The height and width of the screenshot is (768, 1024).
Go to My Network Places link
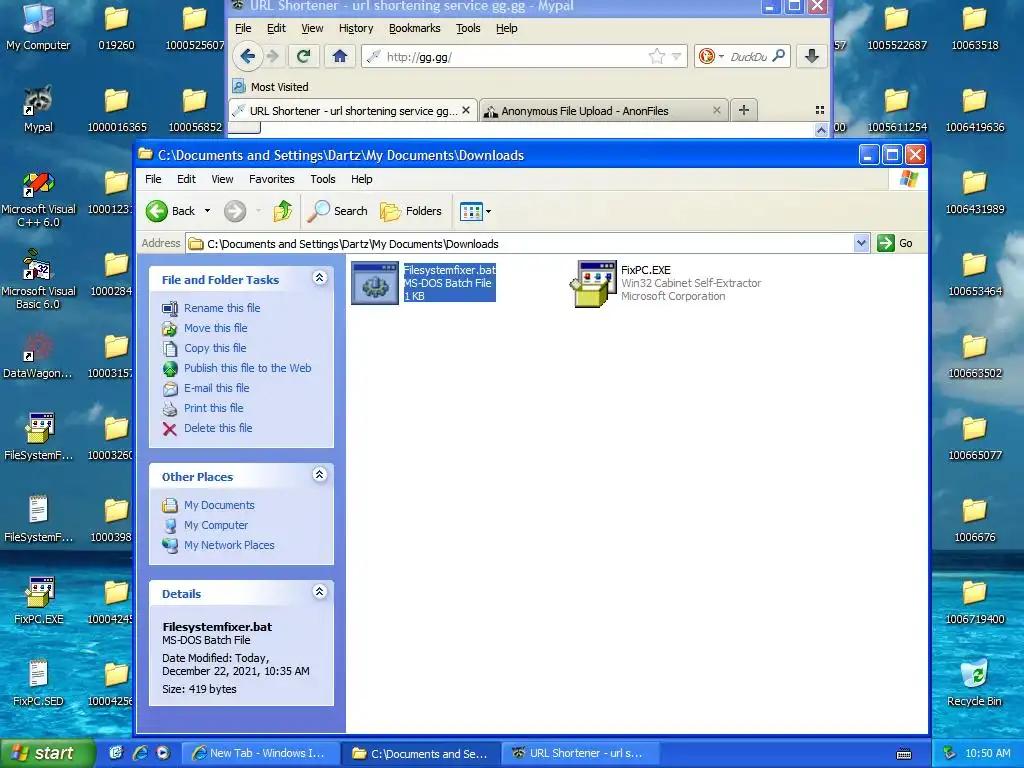[229, 545]
